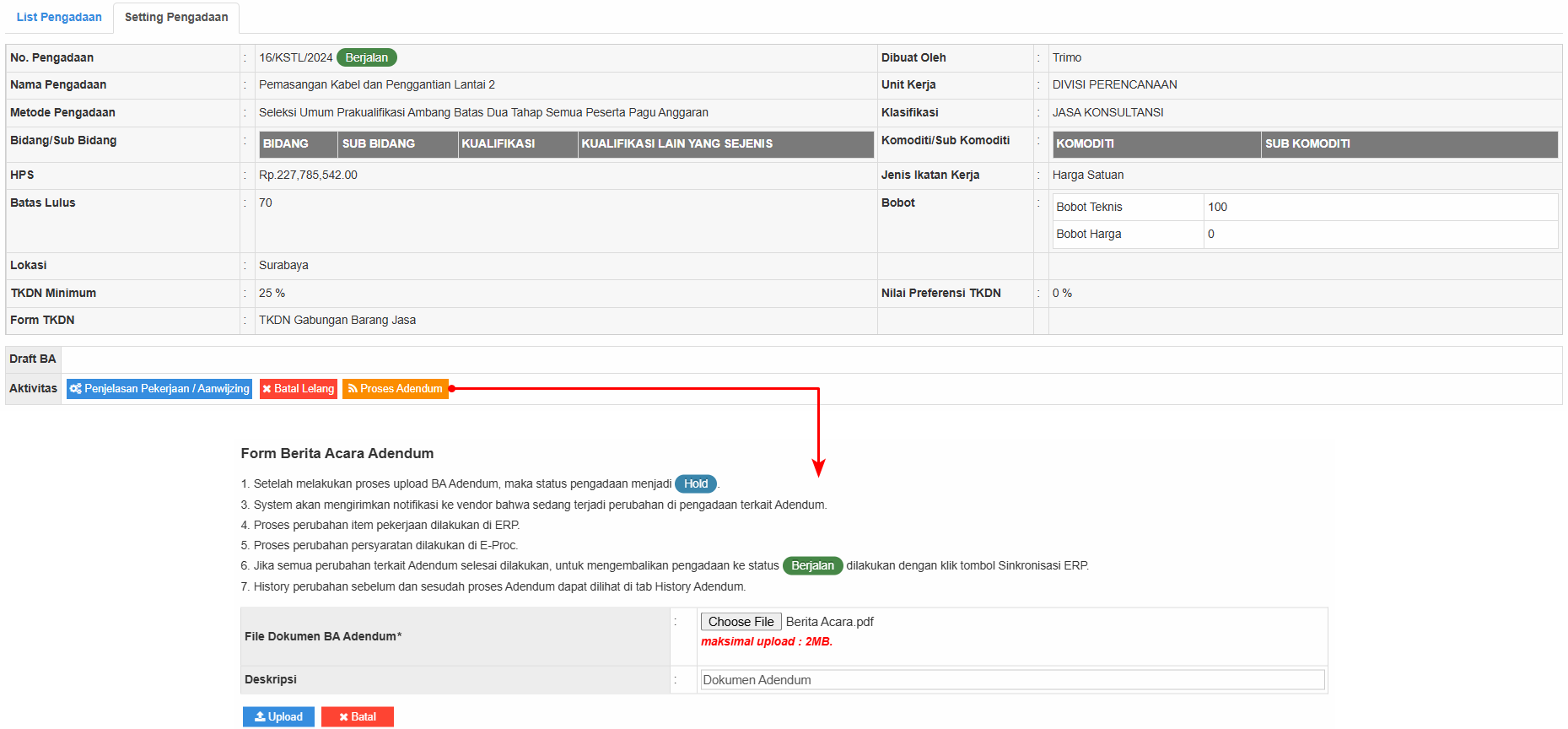Click the gears icon on Penjelasan Pekerjaan button
Image resolution: width=1568 pixels, height=729 pixels.
point(76,389)
